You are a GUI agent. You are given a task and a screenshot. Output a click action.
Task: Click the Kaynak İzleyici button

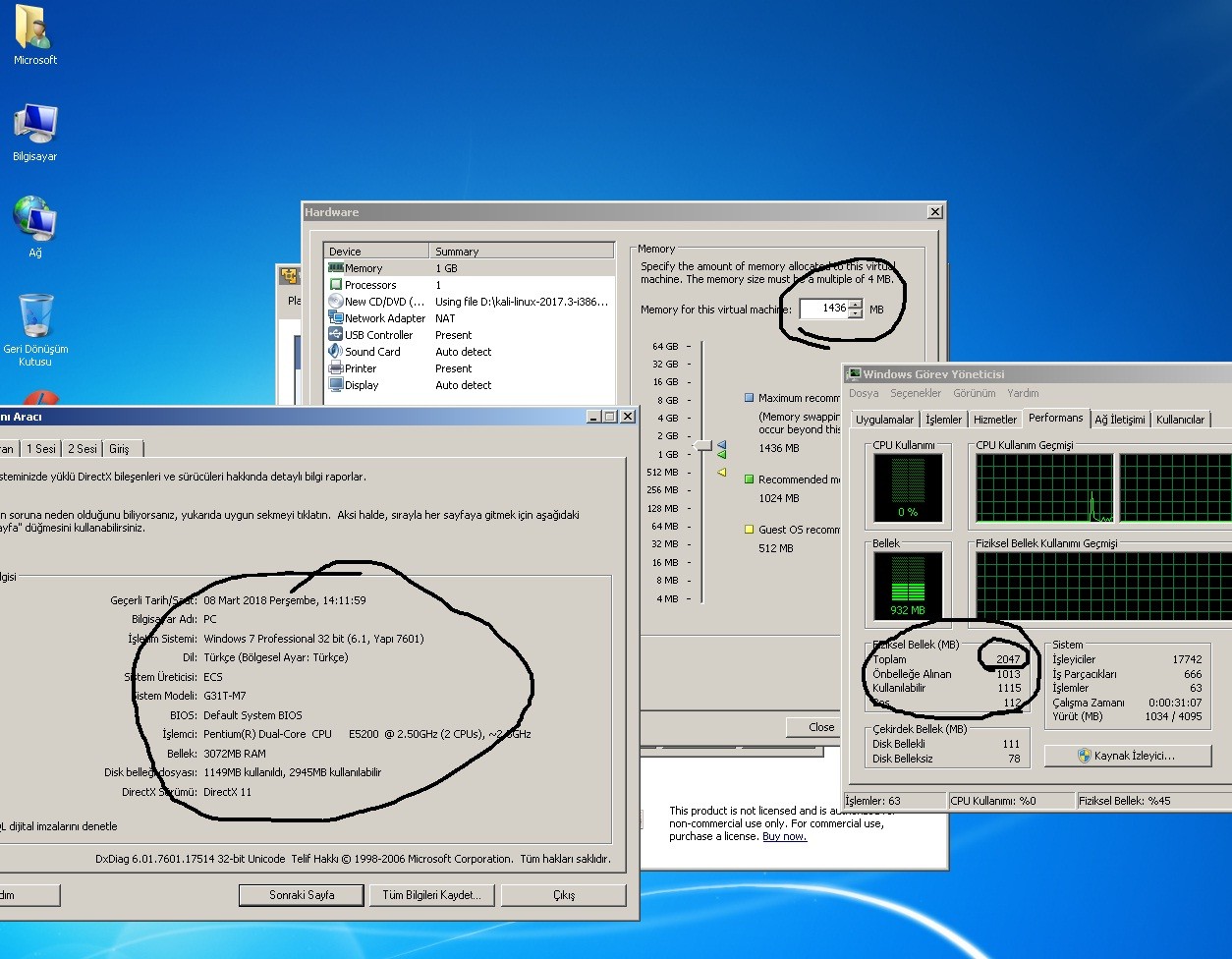pyautogui.click(x=1127, y=756)
